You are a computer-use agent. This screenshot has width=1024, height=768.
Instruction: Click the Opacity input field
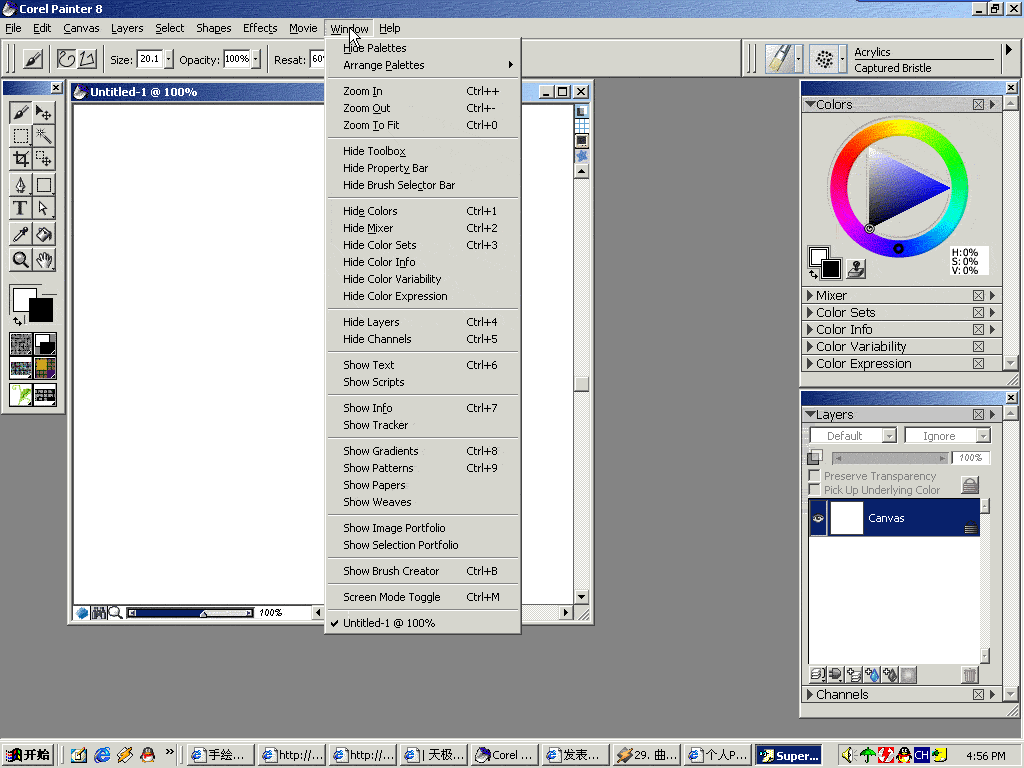pyautogui.click(x=237, y=59)
